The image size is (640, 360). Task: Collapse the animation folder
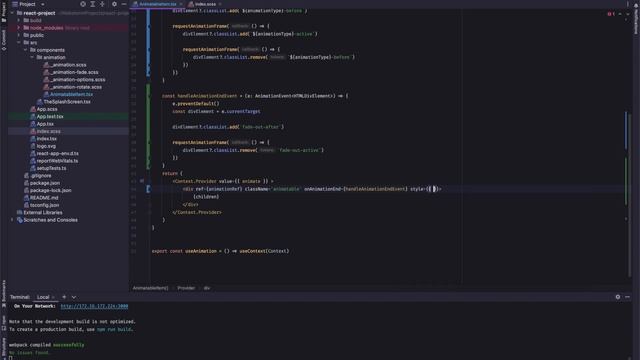(32, 57)
